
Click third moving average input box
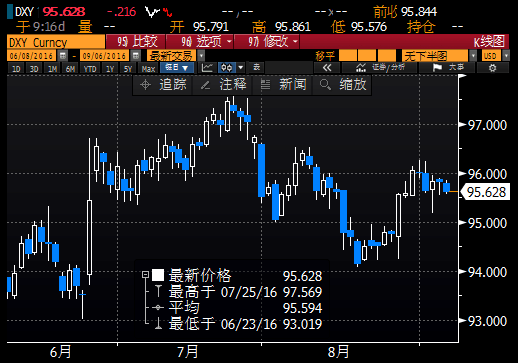387,56
